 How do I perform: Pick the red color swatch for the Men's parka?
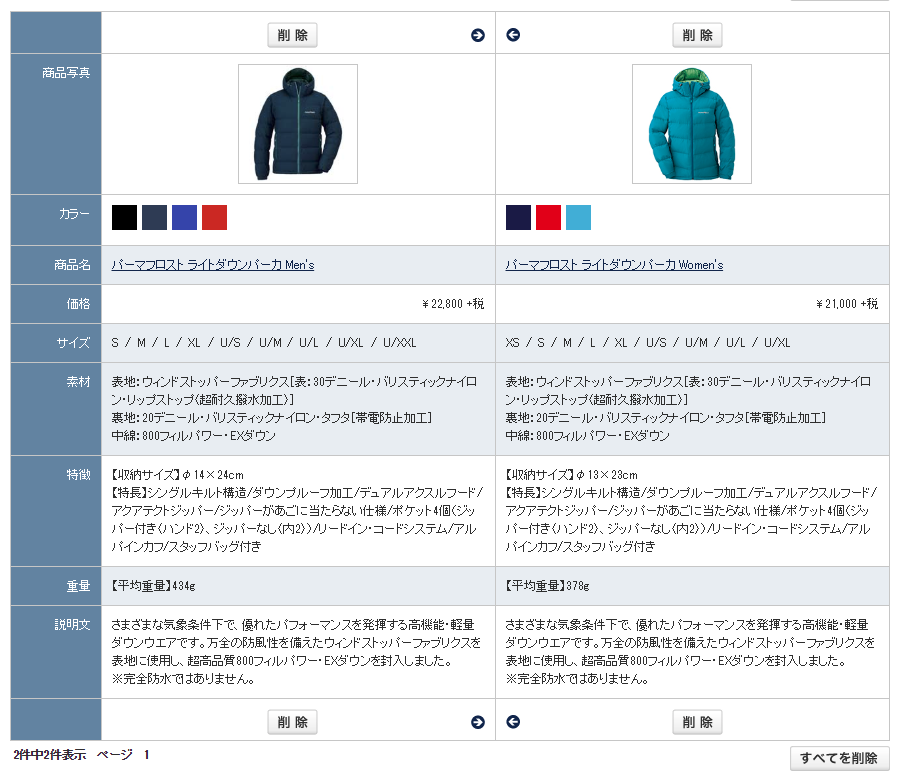(x=214, y=217)
